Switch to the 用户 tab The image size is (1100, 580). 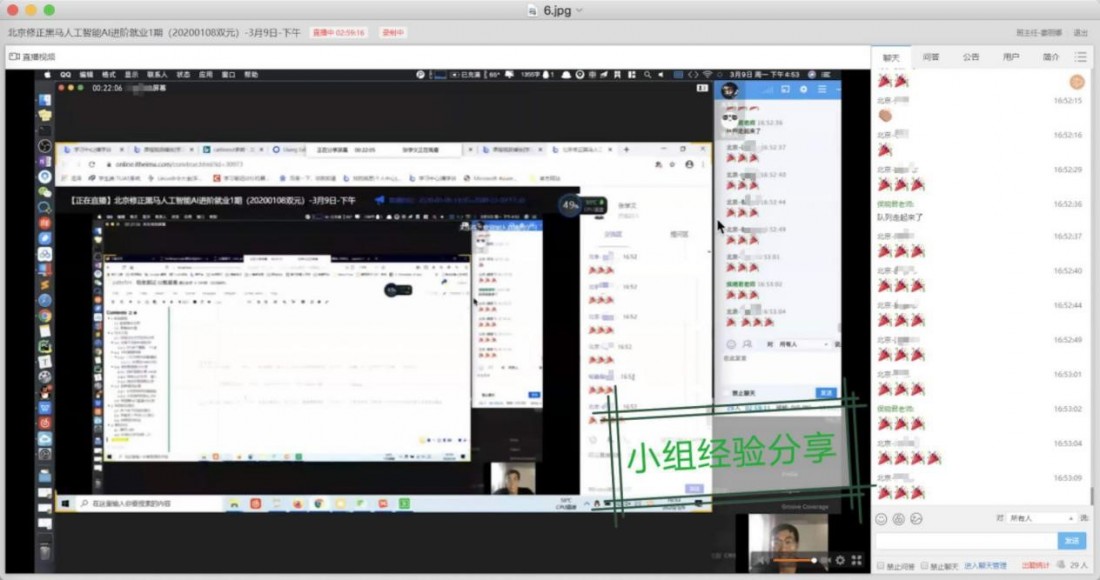[1011, 58]
